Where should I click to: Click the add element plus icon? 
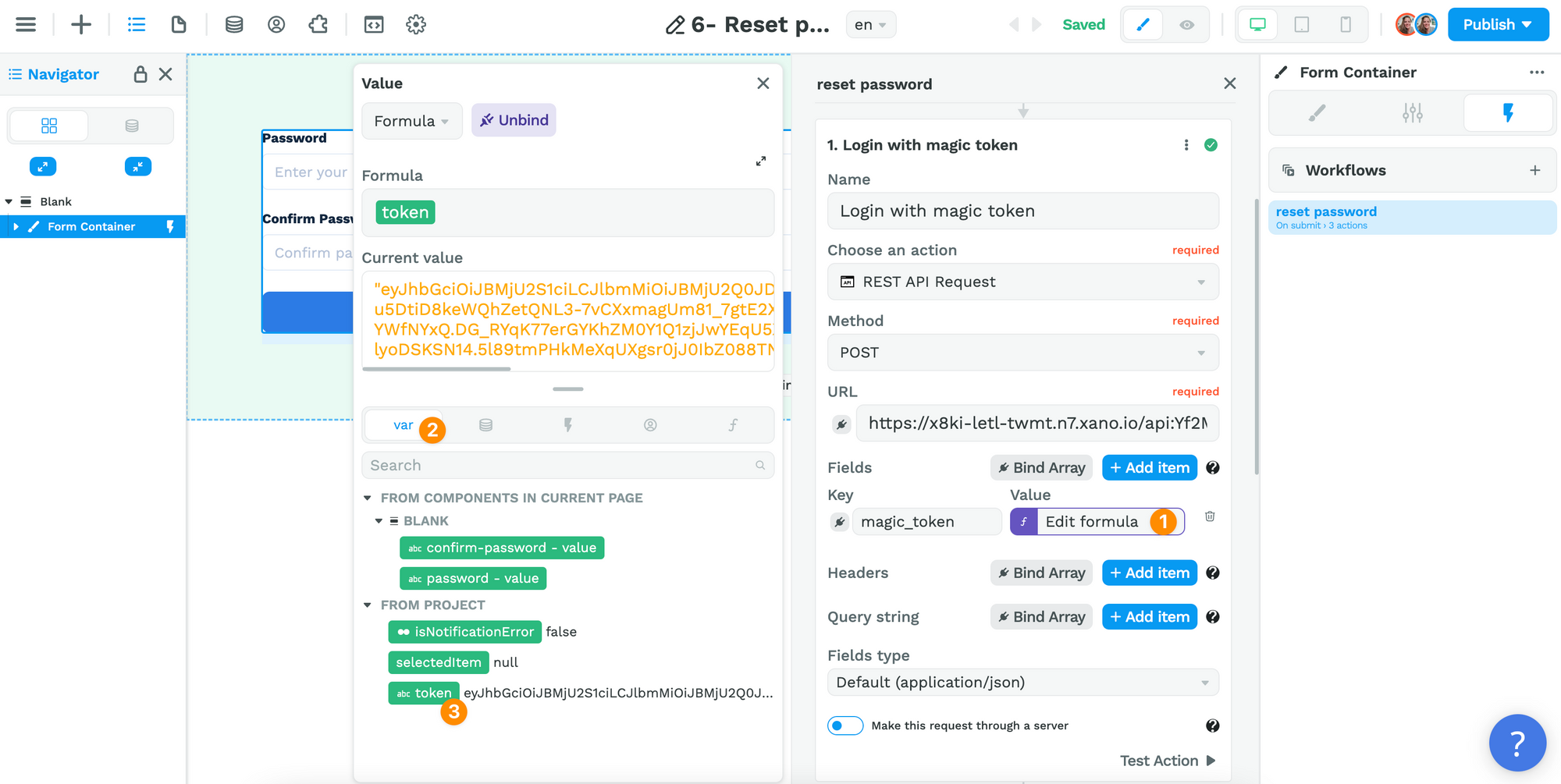tap(81, 25)
